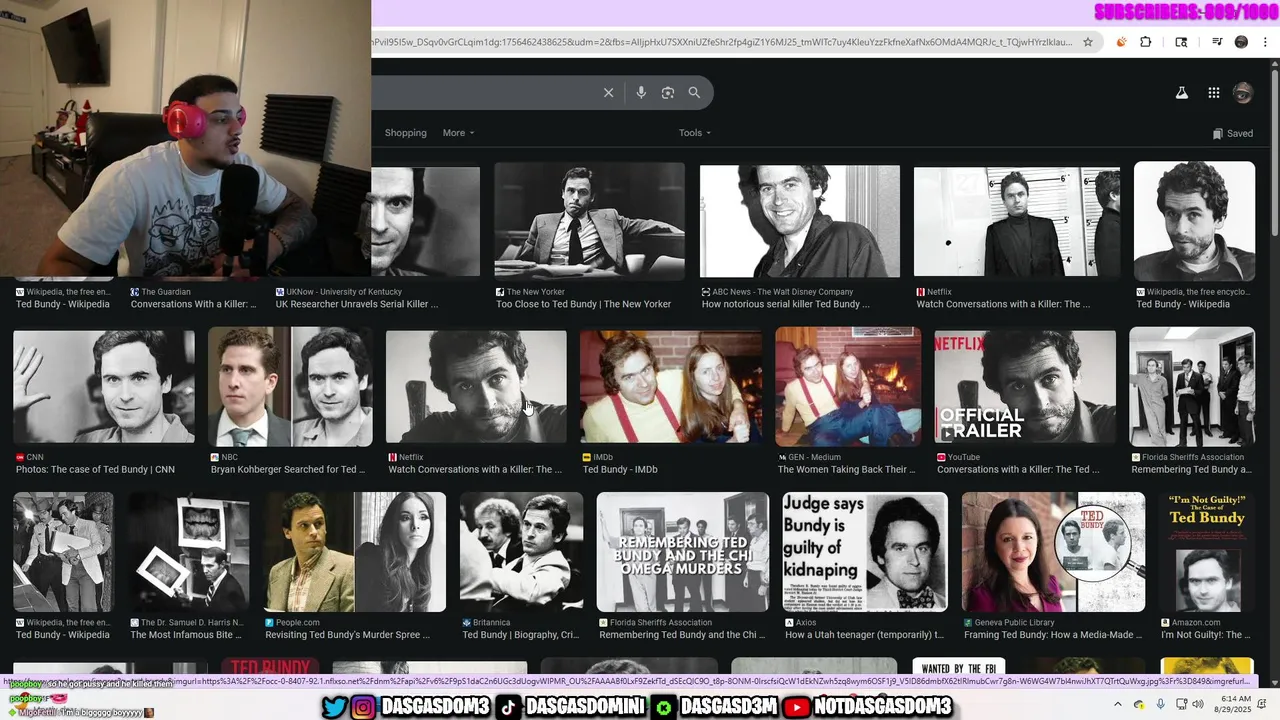The height and width of the screenshot is (720, 1280).
Task: Click the taskbar microphone tray icon
Action: (1160, 704)
